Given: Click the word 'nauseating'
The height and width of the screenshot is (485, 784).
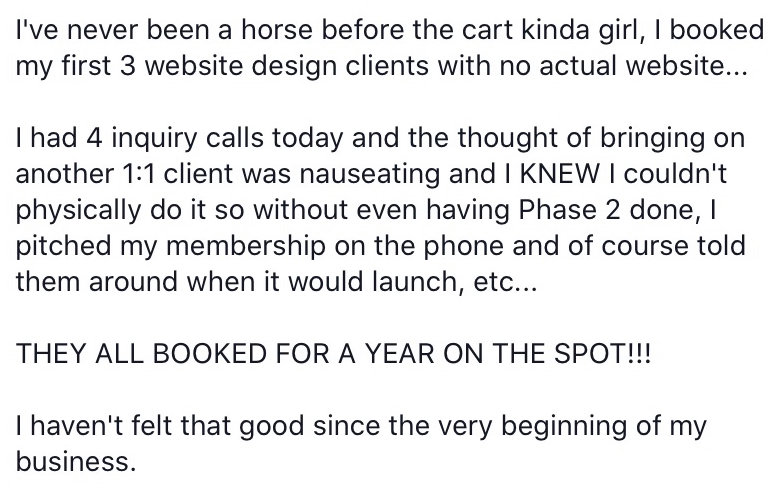Looking at the screenshot, I should [x=370, y=174].
